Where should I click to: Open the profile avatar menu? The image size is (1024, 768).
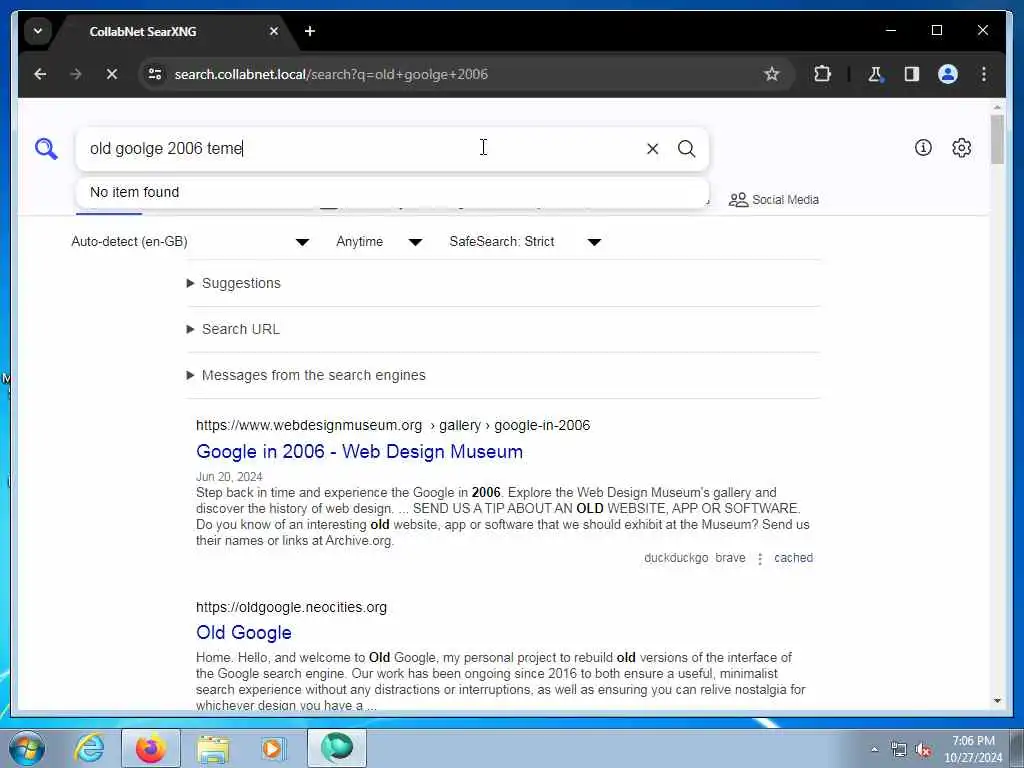click(x=948, y=74)
